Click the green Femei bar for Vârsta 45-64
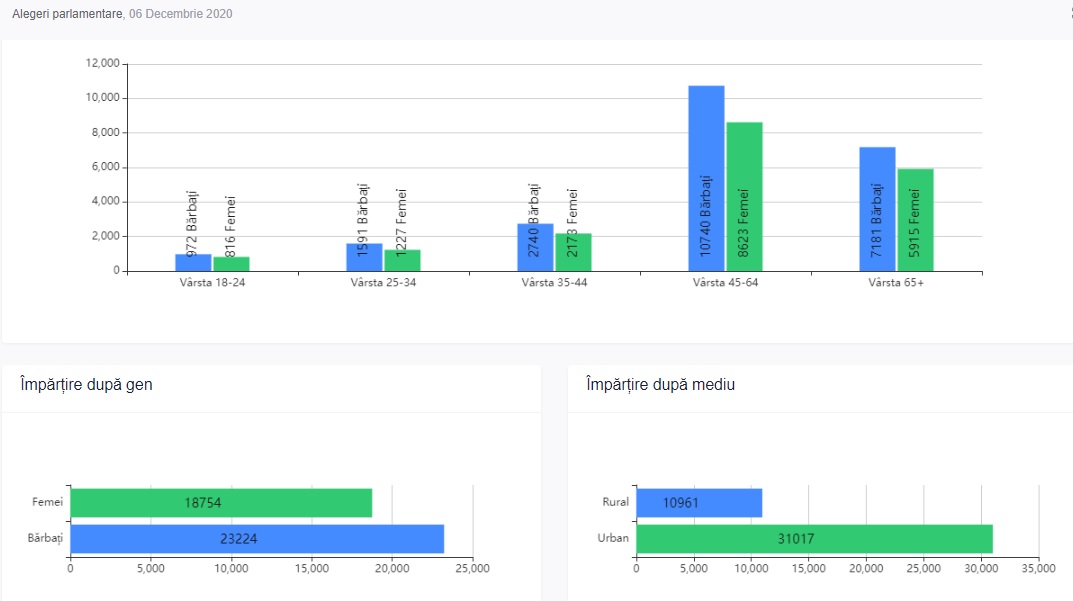This screenshot has width=1073, height=601. pyautogui.click(x=744, y=196)
